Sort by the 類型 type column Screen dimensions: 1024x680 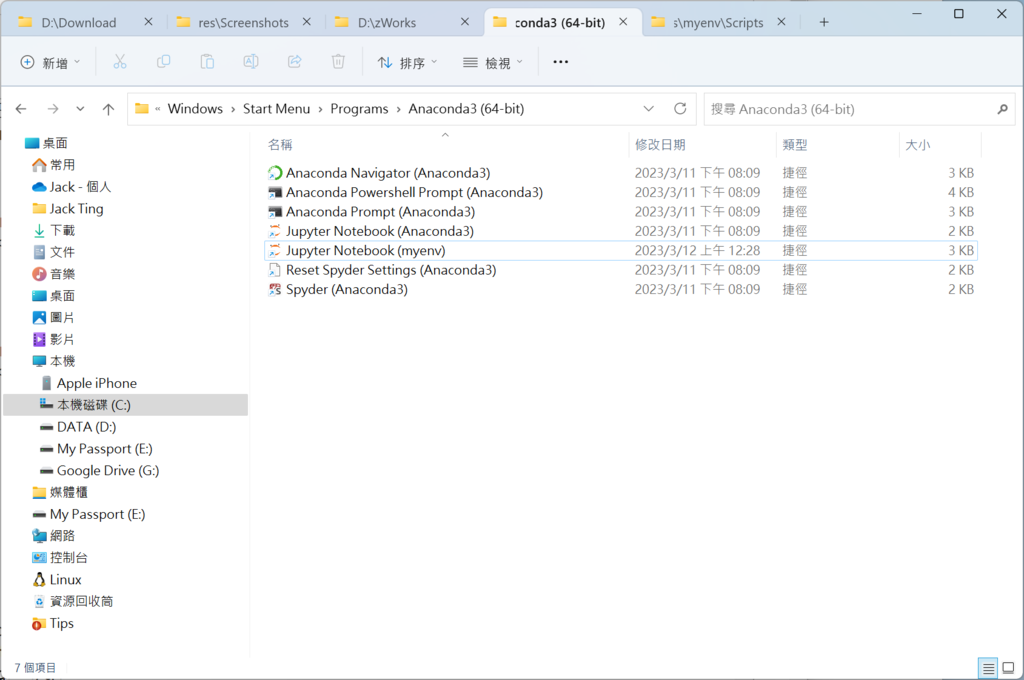pos(795,145)
